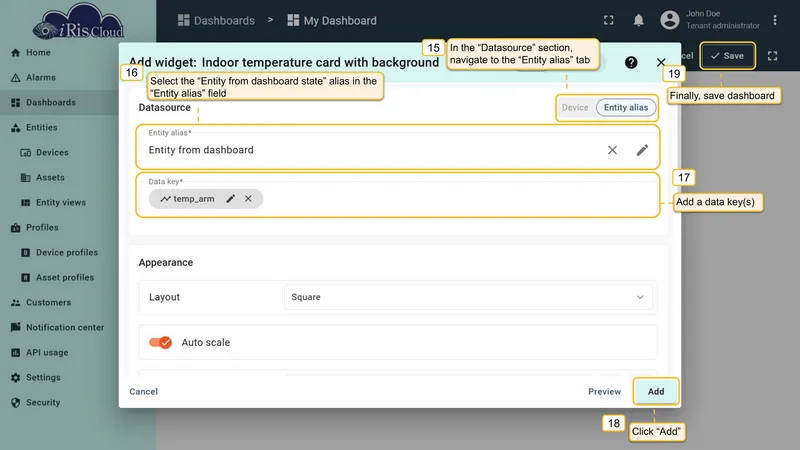Open Device profiles in sidebar
This screenshot has width=800, height=450.
[67, 253]
